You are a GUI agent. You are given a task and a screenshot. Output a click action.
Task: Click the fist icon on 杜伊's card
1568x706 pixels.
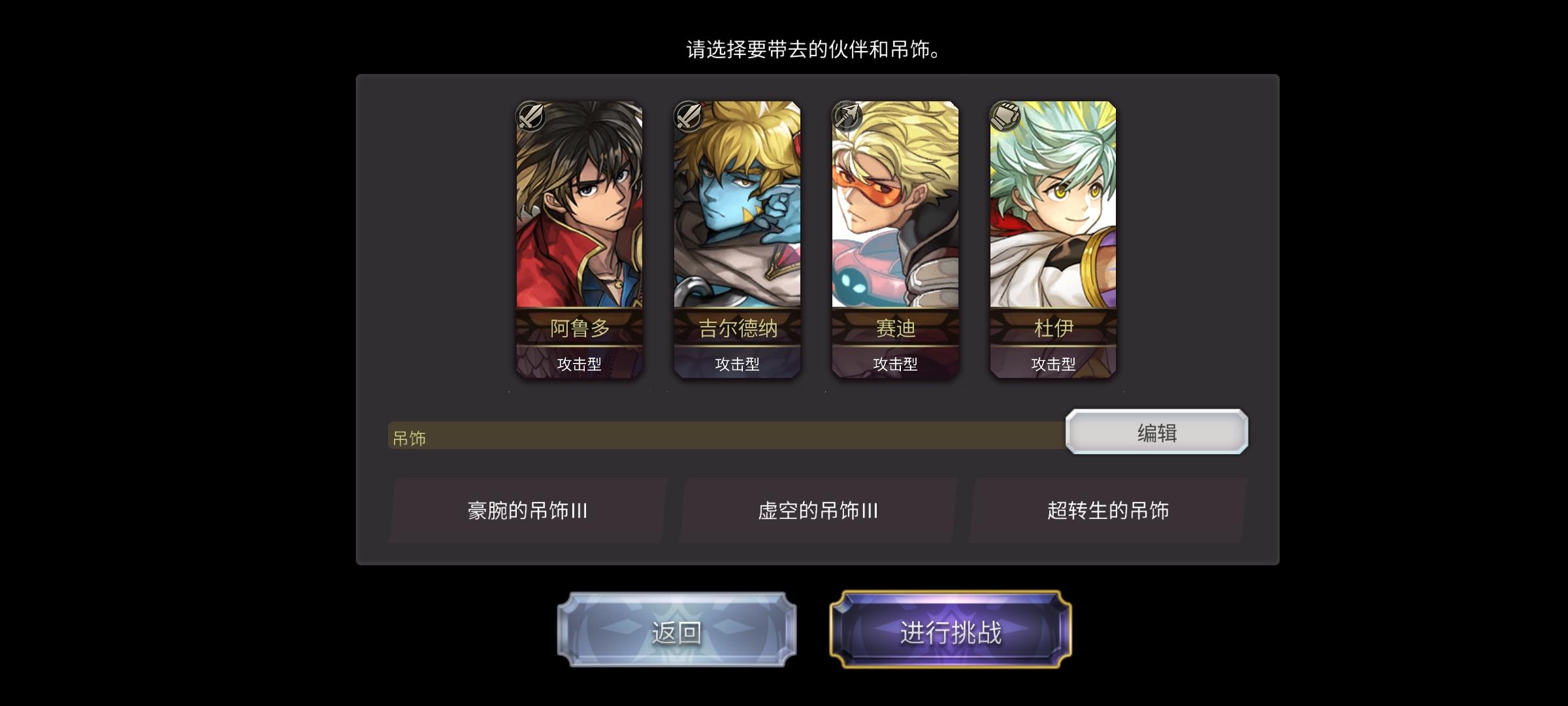coord(1005,116)
